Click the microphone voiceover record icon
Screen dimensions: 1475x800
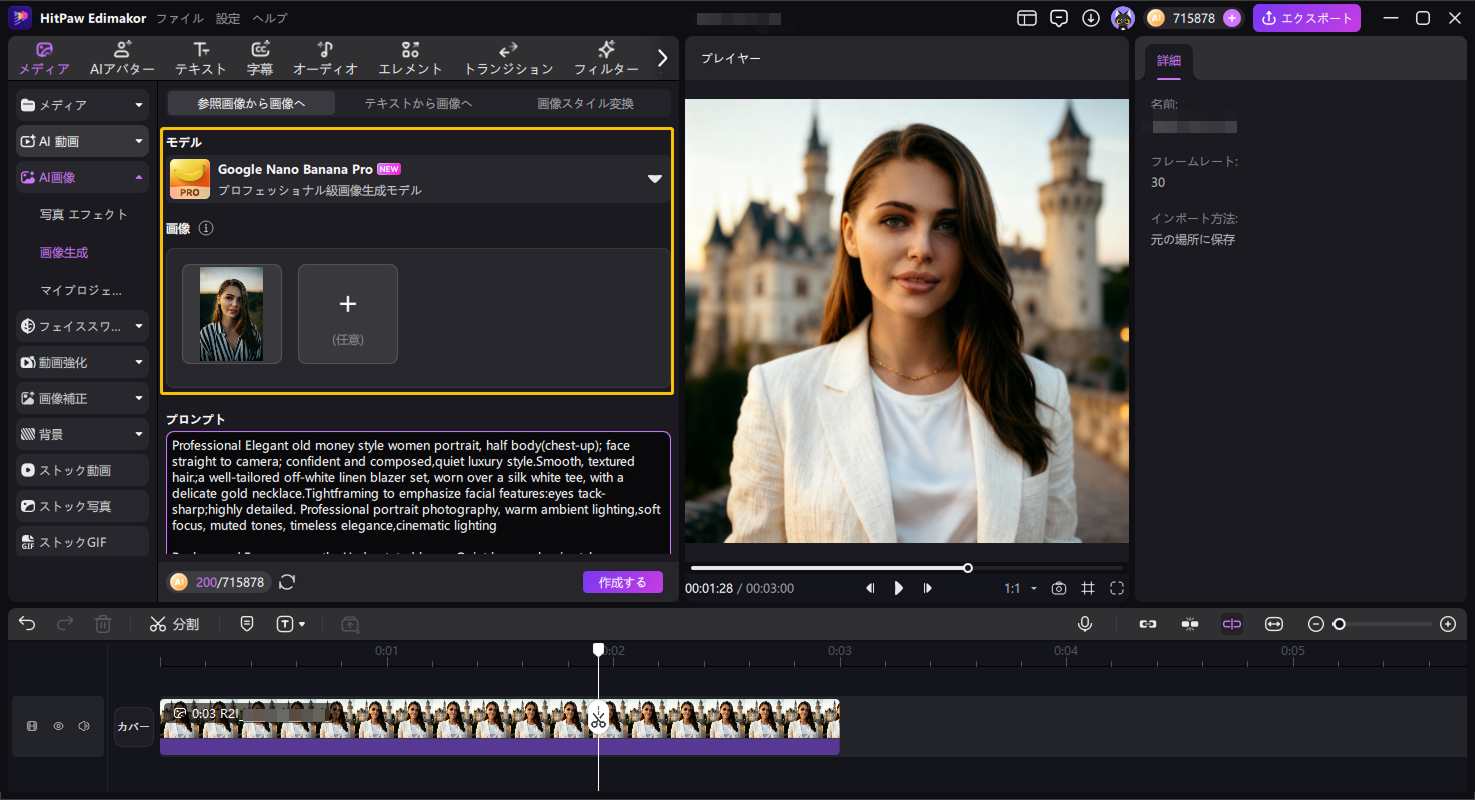tap(1085, 624)
